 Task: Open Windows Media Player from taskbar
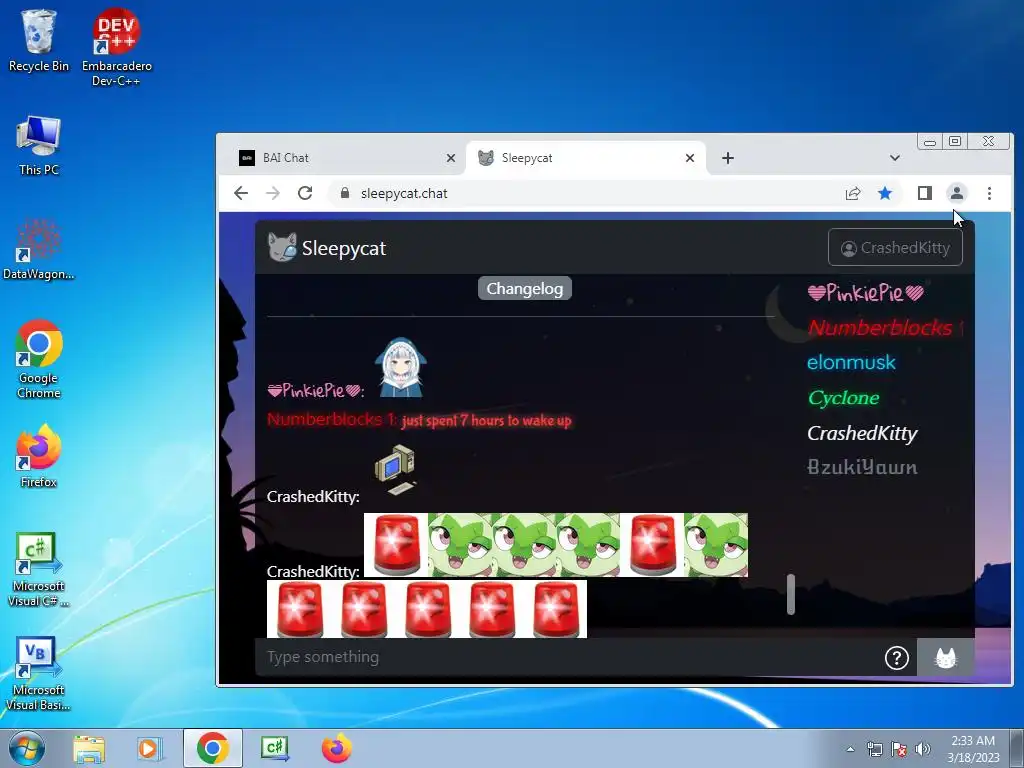tap(149, 748)
